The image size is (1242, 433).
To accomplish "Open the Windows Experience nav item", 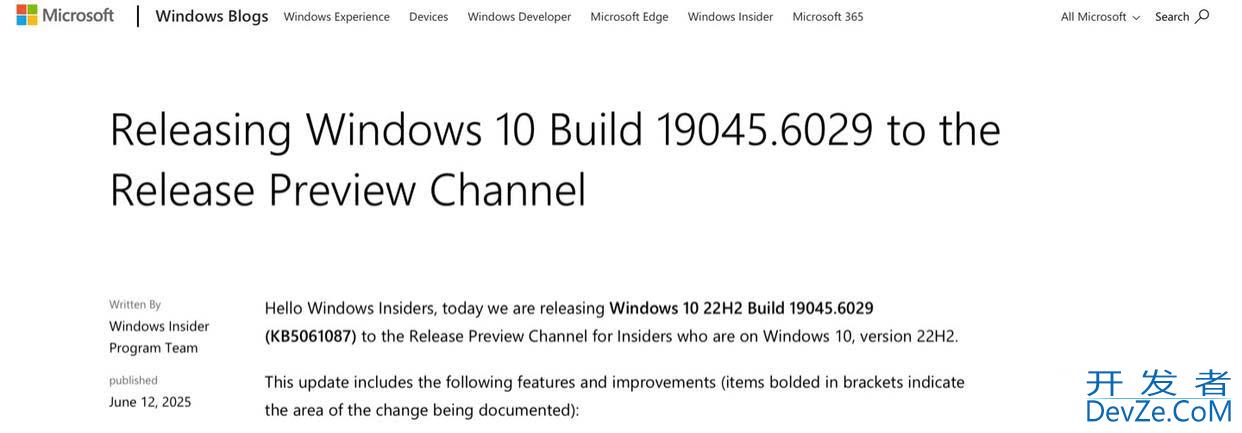I will click(x=336, y=17).
